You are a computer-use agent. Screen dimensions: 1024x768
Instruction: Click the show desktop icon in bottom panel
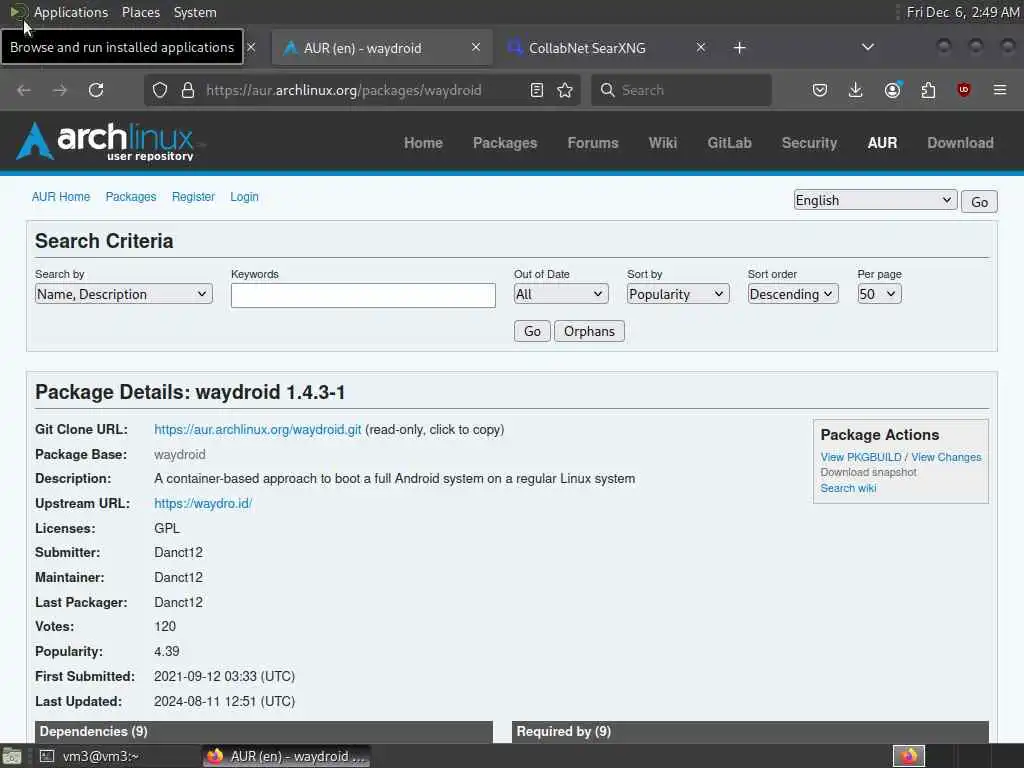[12, 756]
